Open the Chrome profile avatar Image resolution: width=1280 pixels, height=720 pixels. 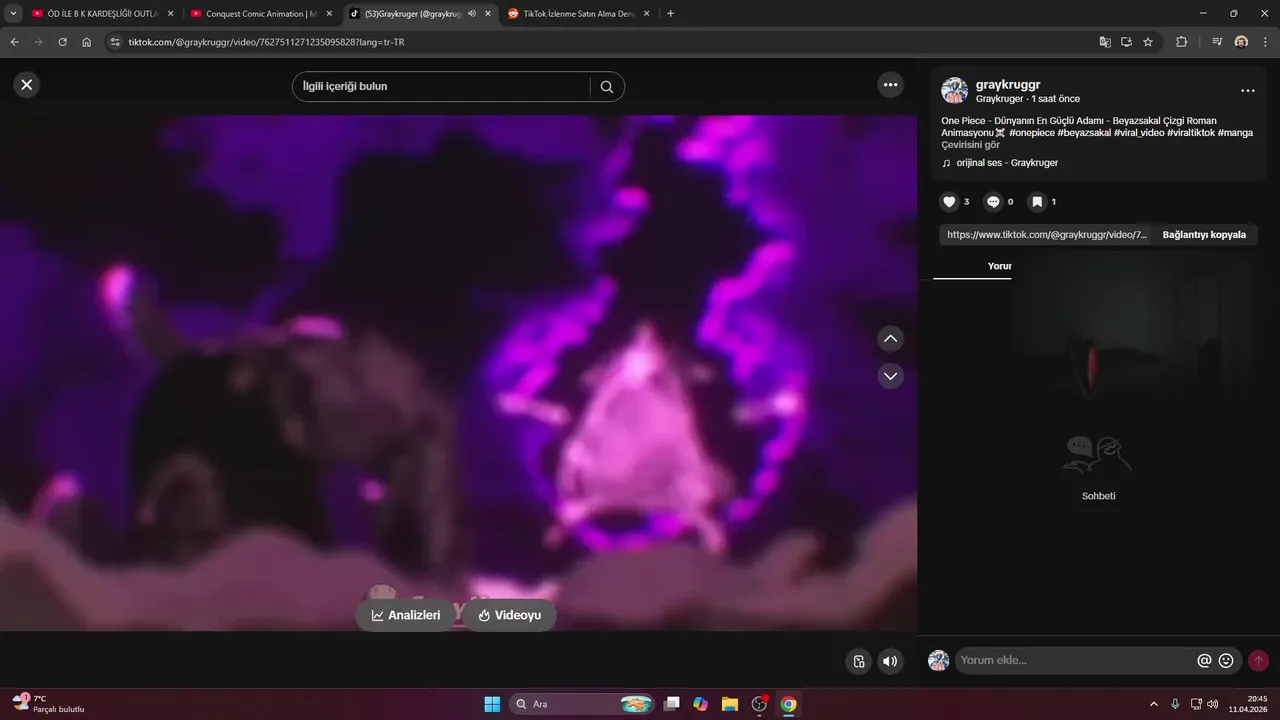tap(1241, 42)
